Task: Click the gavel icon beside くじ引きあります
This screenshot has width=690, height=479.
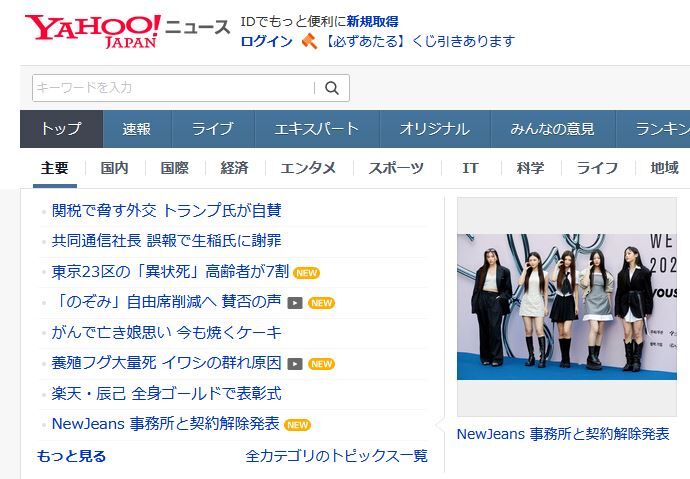Action: 309,41
